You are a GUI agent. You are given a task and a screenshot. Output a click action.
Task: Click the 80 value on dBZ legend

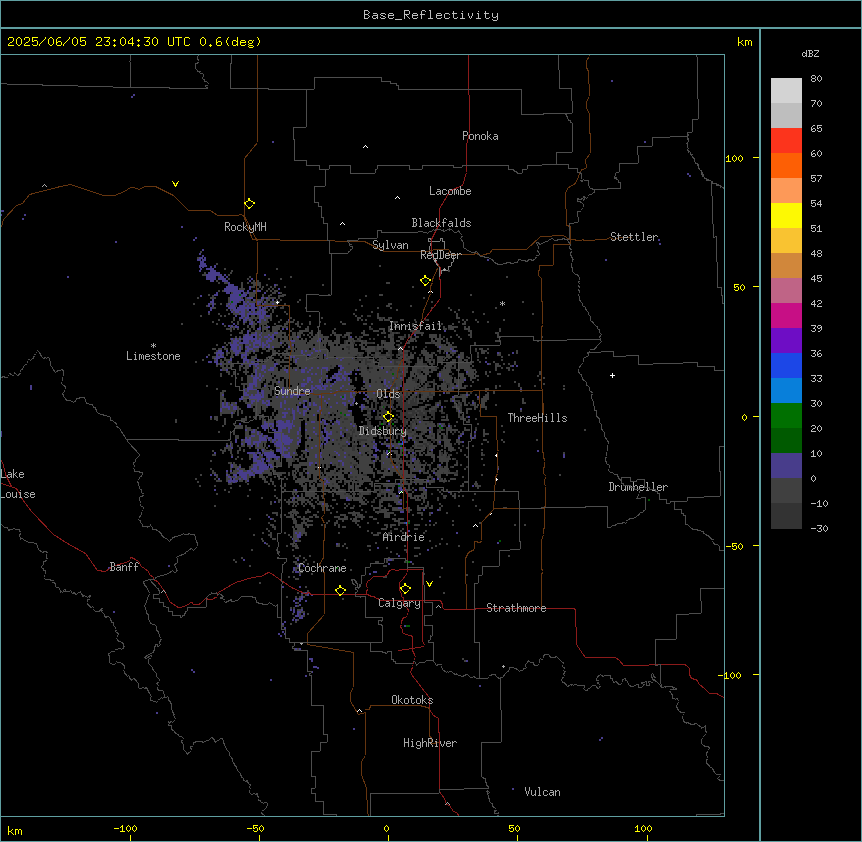click(816, 78)
